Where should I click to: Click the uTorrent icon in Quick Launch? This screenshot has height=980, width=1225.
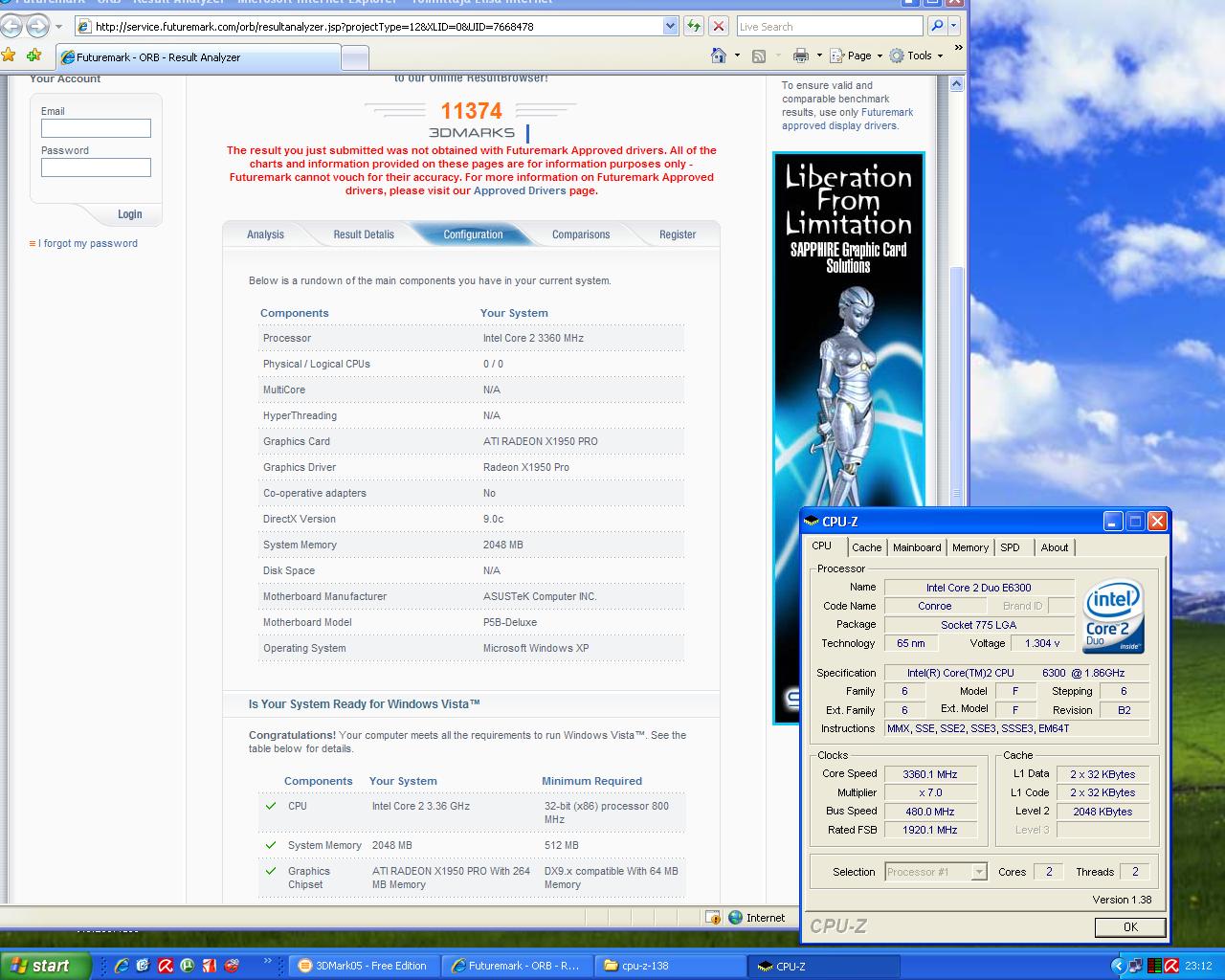click(188, 966)
